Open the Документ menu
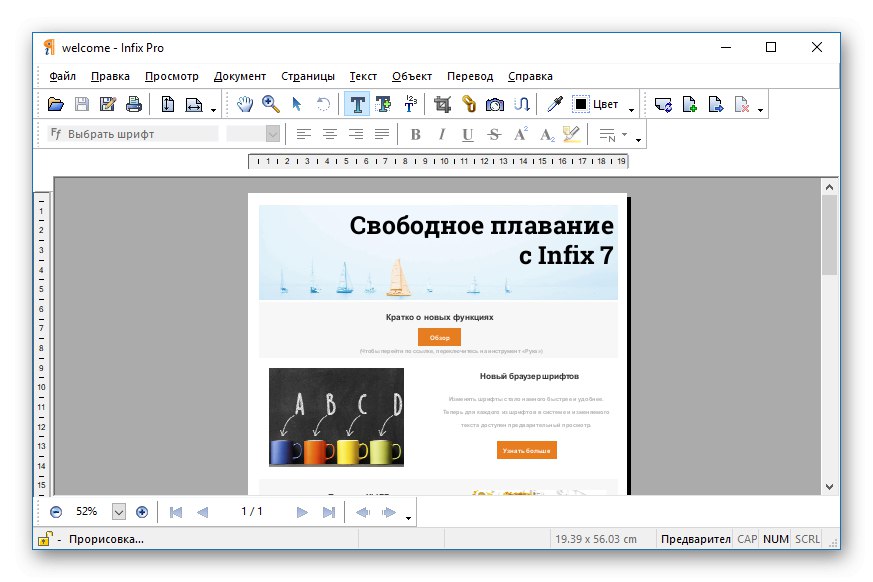The image size is (873, 582). pos(240,76)
